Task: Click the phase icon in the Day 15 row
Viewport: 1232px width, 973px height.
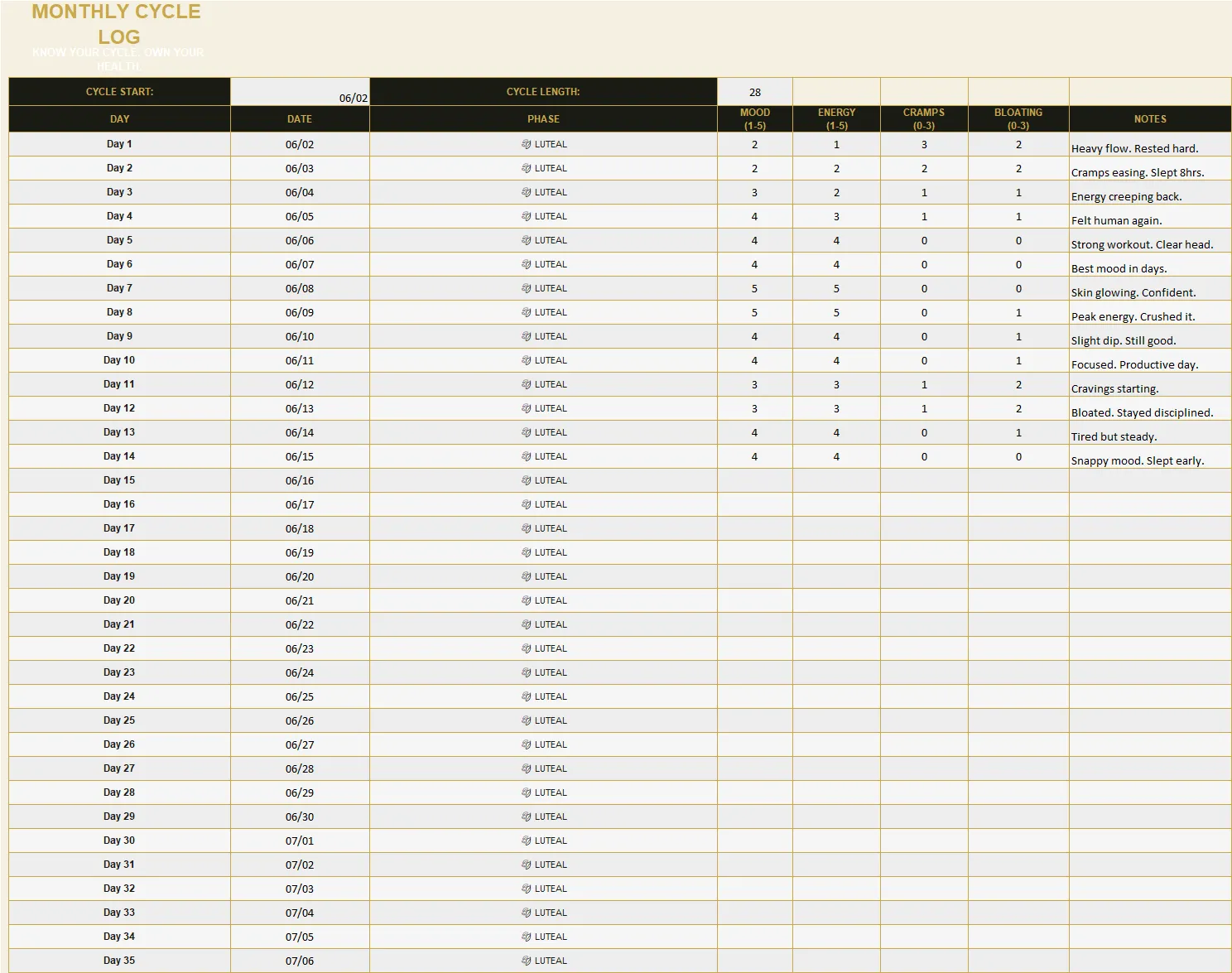Action: pyautogui.click(x=526, y=480)
